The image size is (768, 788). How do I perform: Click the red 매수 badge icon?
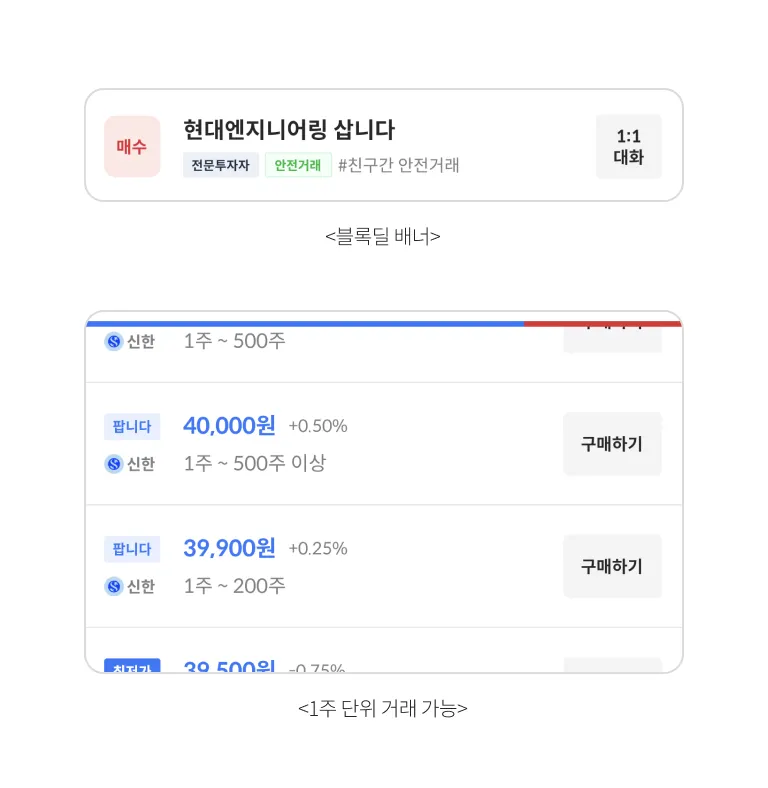pyautogui.click(x=132, y=146)
